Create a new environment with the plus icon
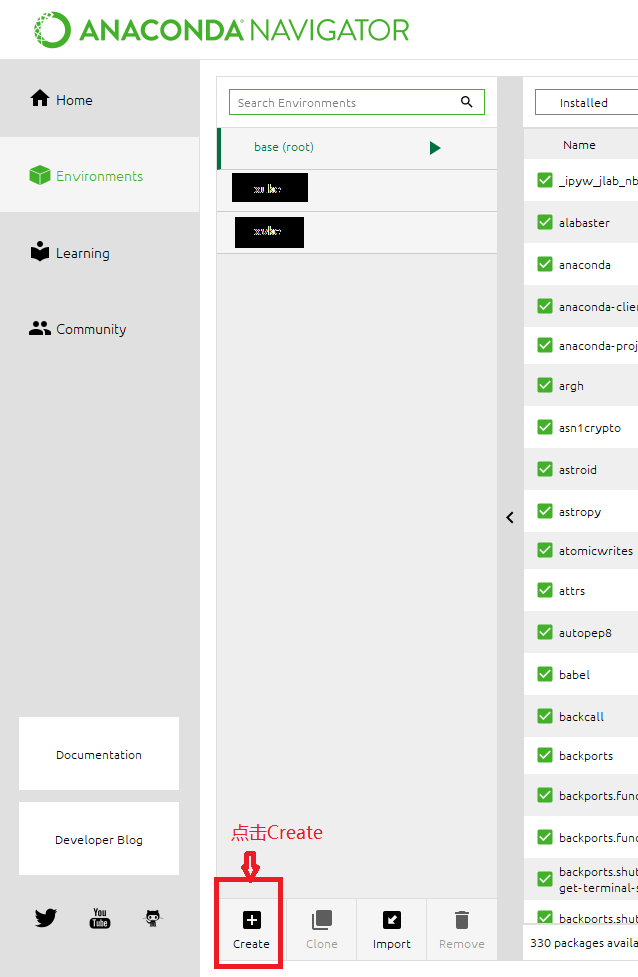This screenshot has width=638, height=977. tap(252, 920)
